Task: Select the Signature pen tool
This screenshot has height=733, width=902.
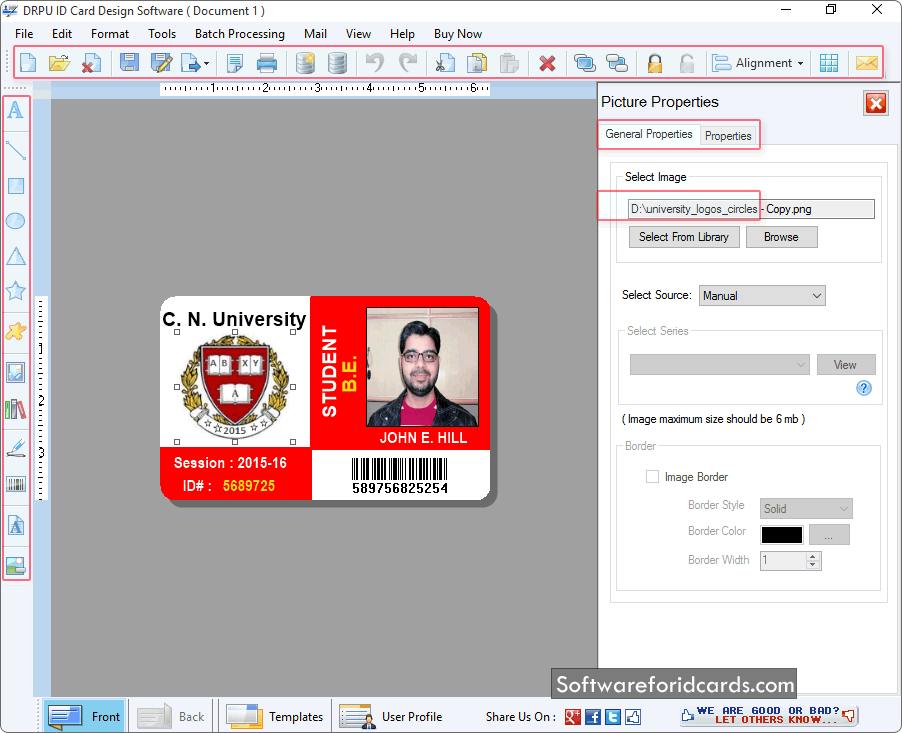Action: 16,448
